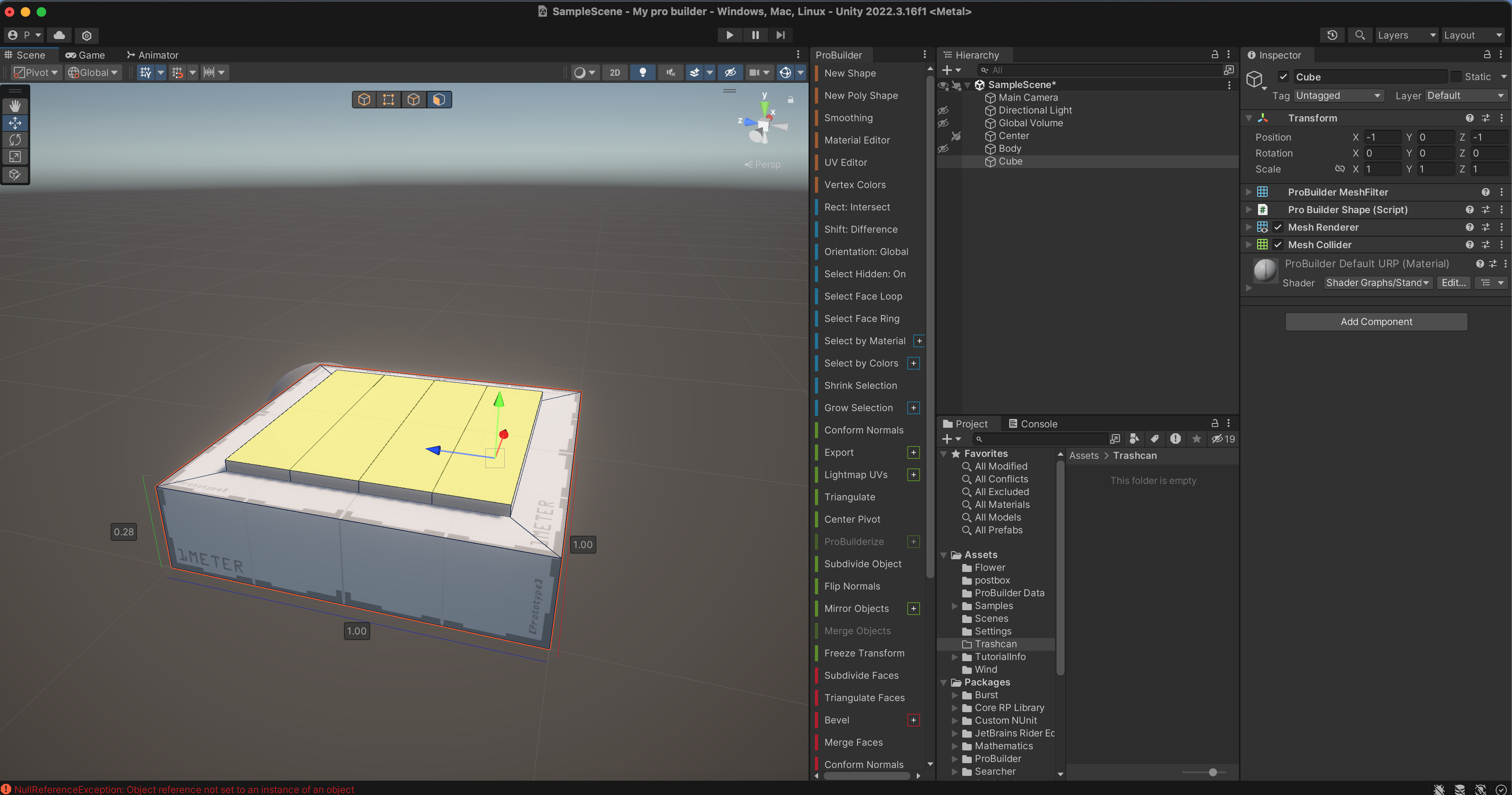1512x795 pixels.
Task: Click Subdivide Object in ProBuilder panel
Action: point(862,564)
